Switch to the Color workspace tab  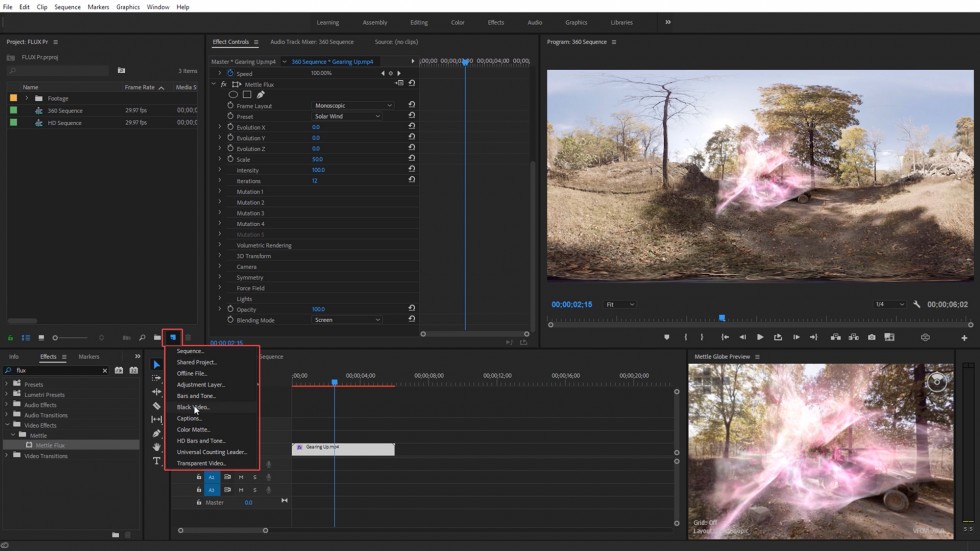[457, 22]
